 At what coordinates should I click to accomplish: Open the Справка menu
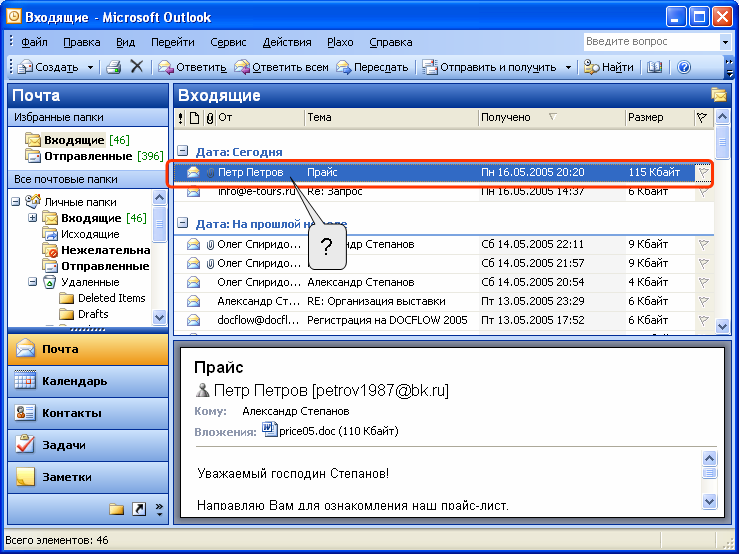point(391,42)
